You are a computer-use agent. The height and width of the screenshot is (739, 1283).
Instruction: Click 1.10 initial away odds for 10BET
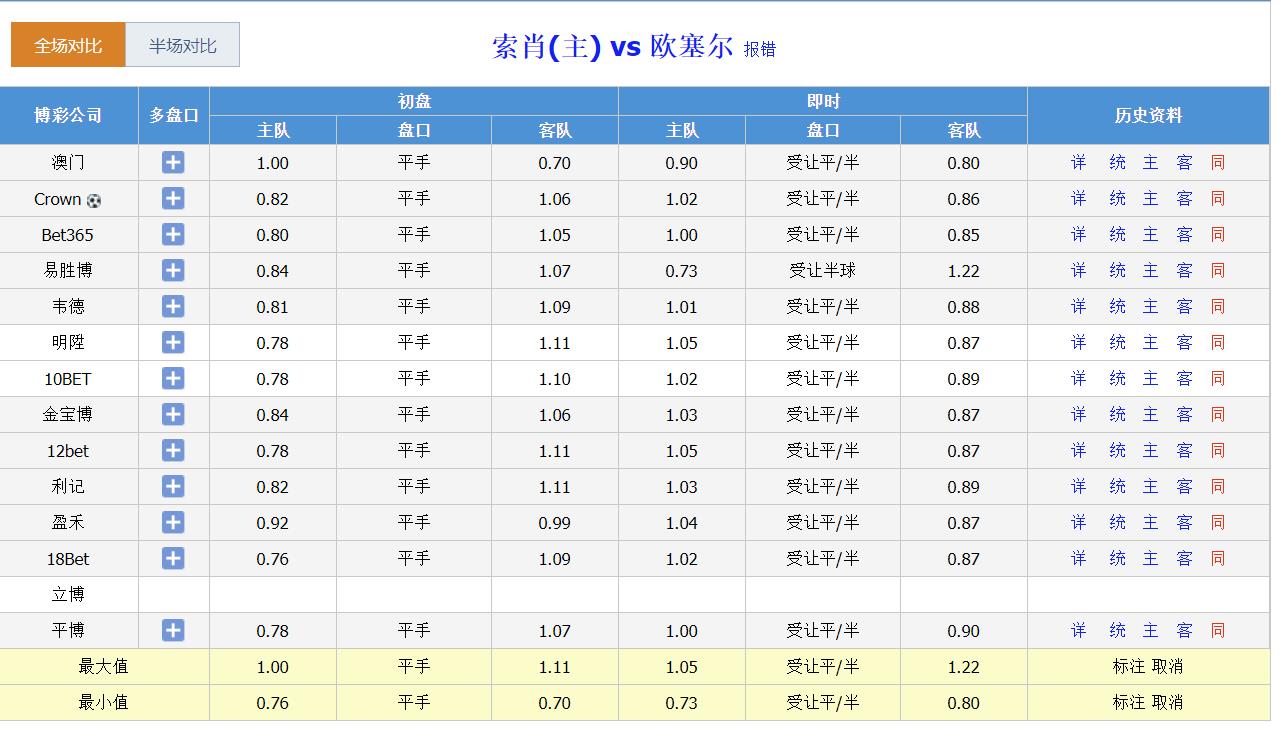coord(555,379)
